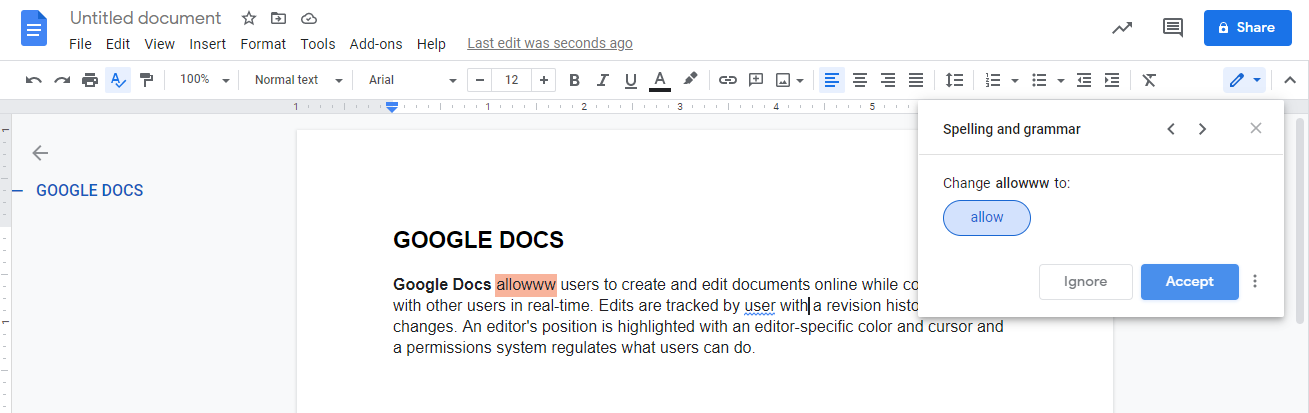The image size is (1309, 413).
Task: Open the editing mode pencil dropdown
Action: (1245, 80)
